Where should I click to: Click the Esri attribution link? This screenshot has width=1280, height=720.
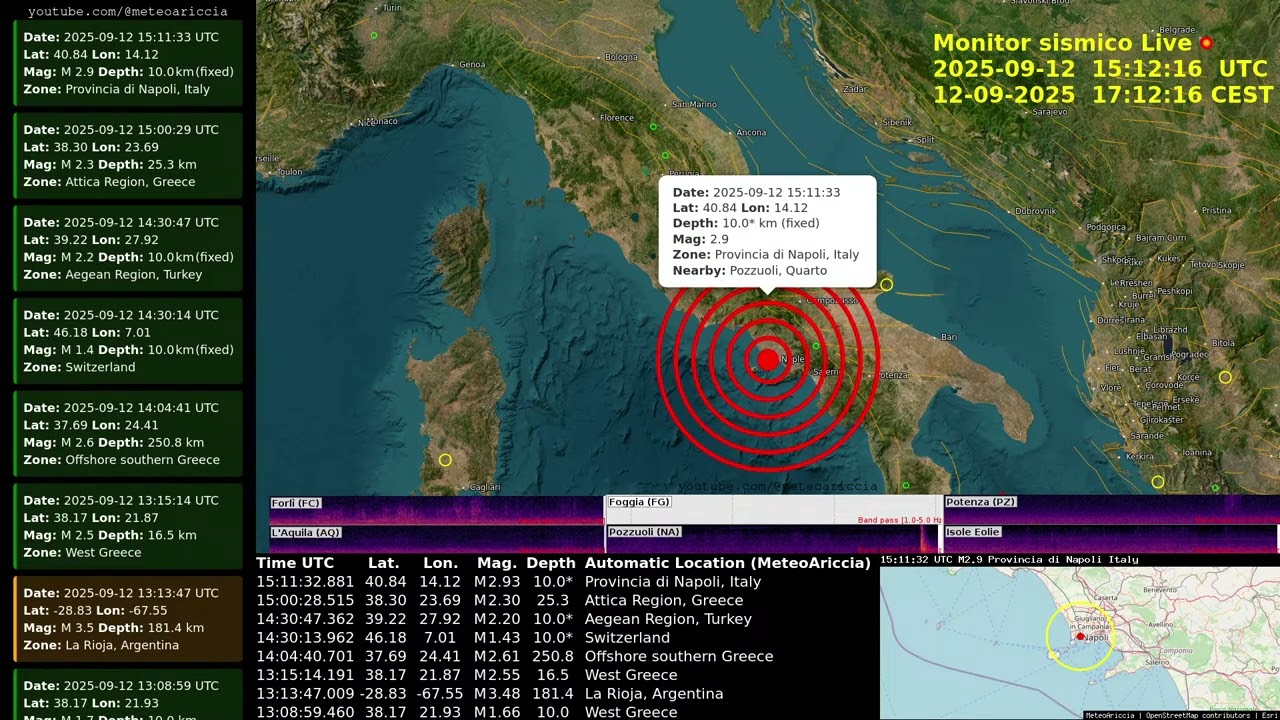tap(1270, 715)
